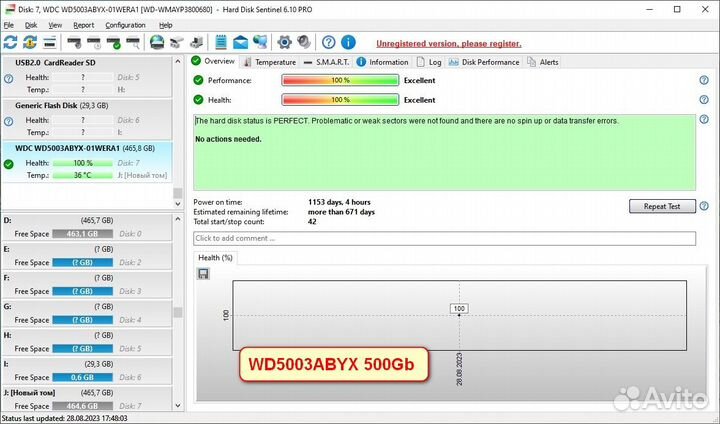Open the notepad report icon
Image resolution: width=720 pixels, height=424 pixels.
point(221,42)
